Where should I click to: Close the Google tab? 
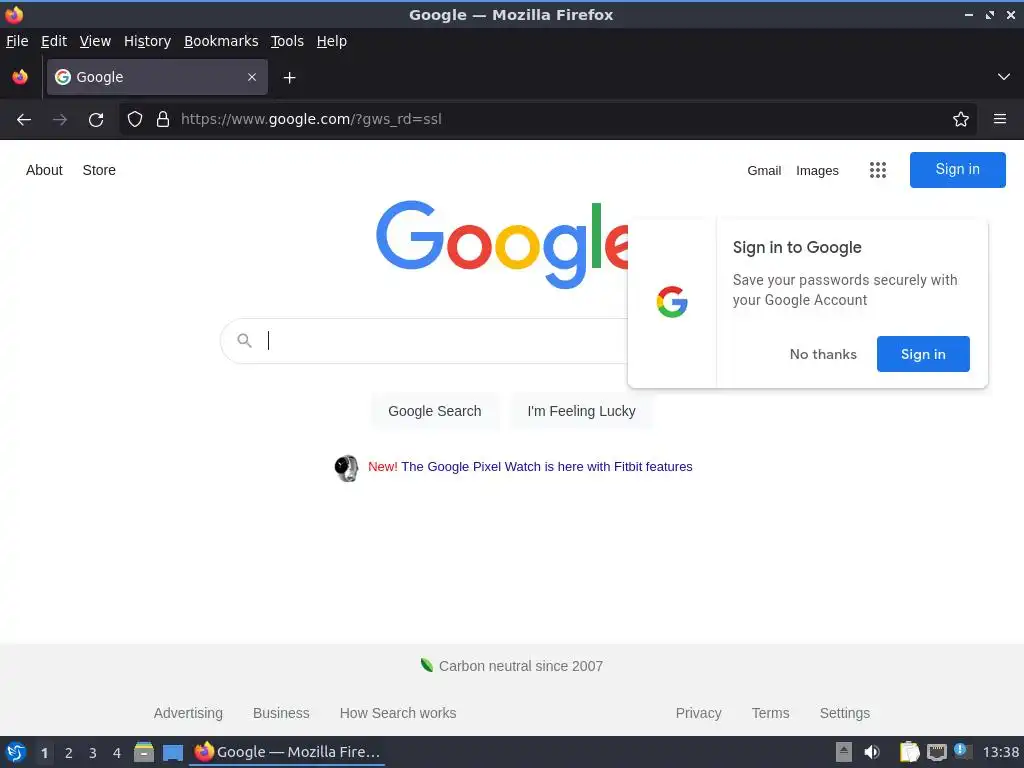pos(252,77)
